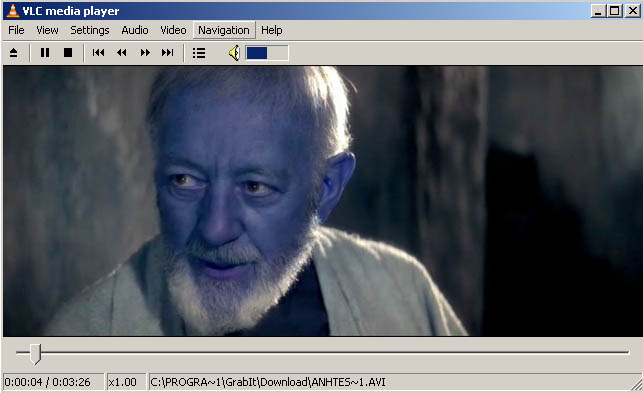The image size is (643, 393).
Task: Pause the playing video
Action: 45,53
